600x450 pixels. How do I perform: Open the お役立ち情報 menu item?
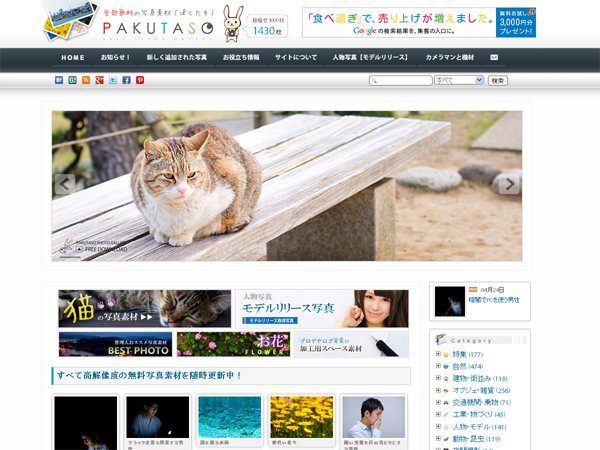pyautogui.click(x=241, y=57)
